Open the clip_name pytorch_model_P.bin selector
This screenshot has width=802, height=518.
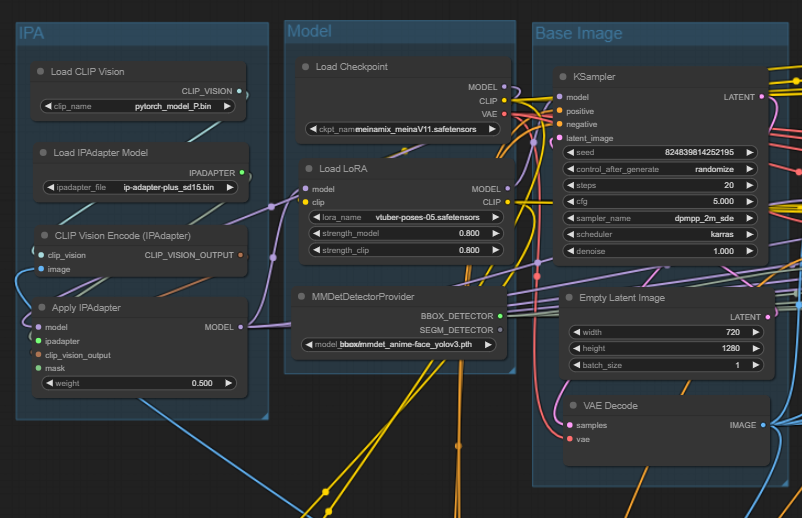tap(138, 106)
